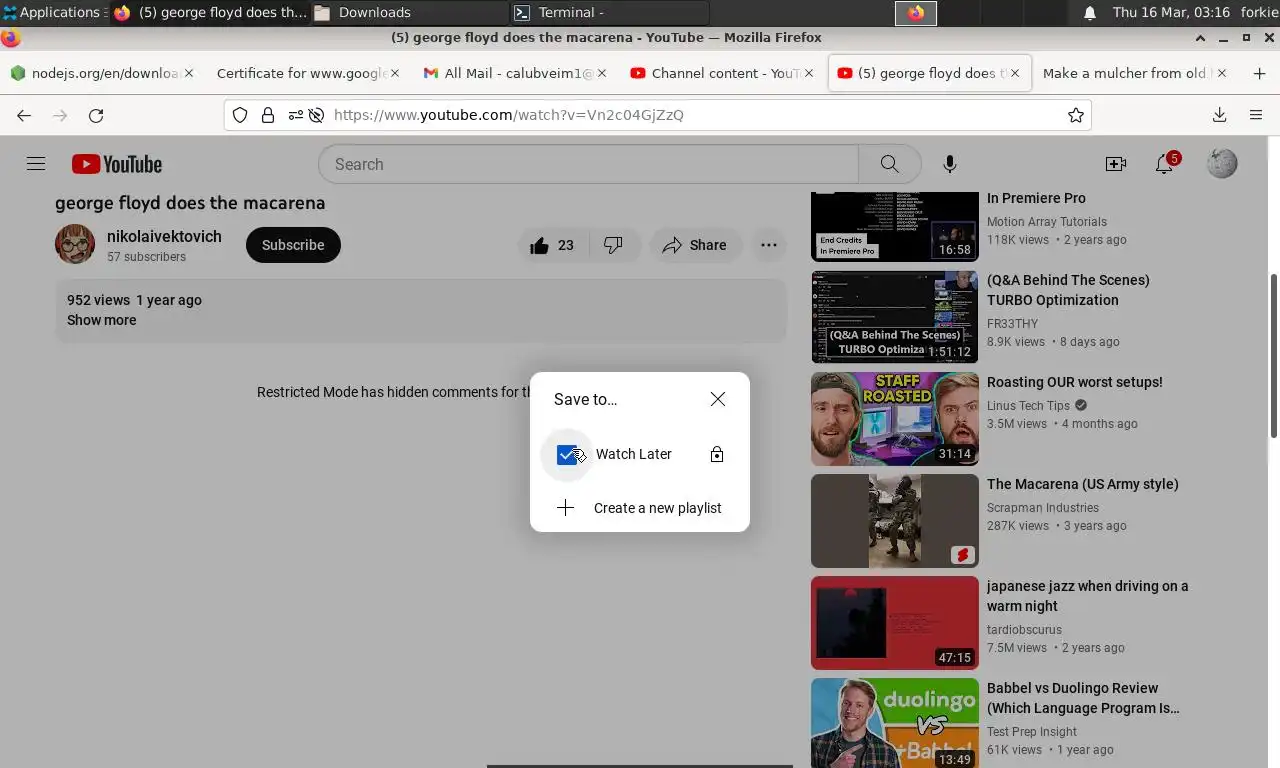Close the nodejs.org tab
This screenshot has width=1280, height=768.
pyautogui.click(x=188, y=73)
